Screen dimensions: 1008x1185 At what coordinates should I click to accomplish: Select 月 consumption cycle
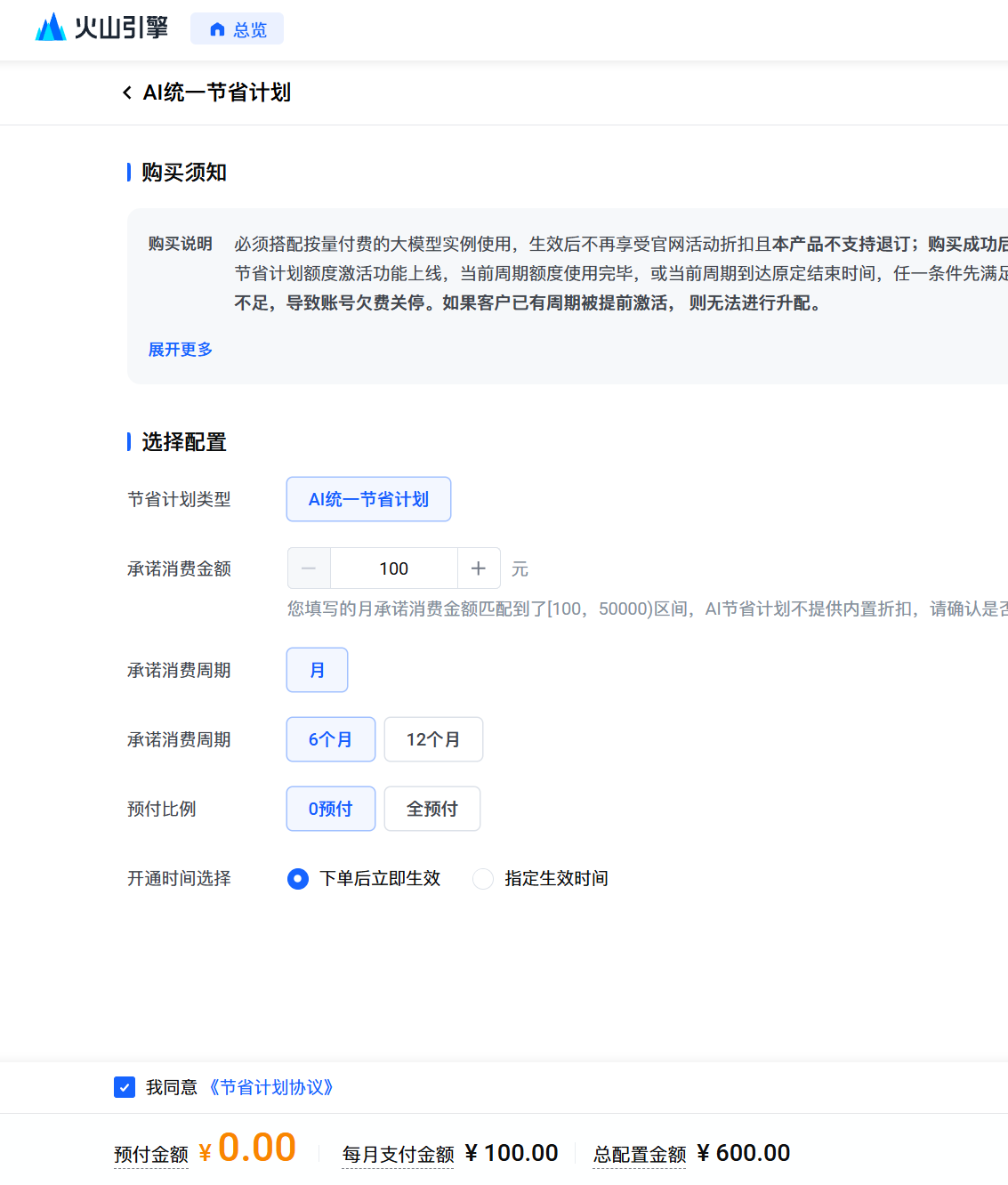pos(317,670)
